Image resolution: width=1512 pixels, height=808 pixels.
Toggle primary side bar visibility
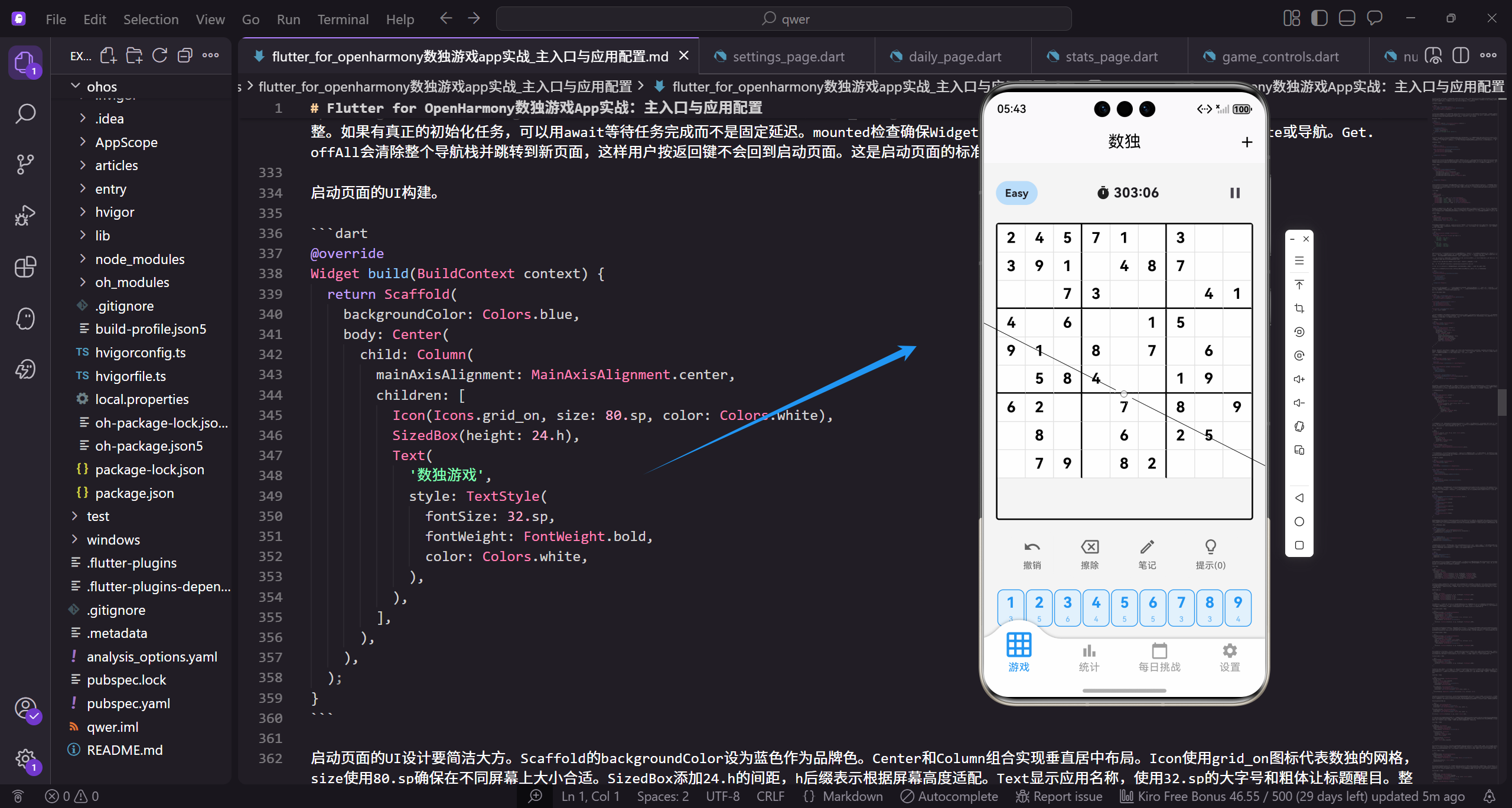1319,18
